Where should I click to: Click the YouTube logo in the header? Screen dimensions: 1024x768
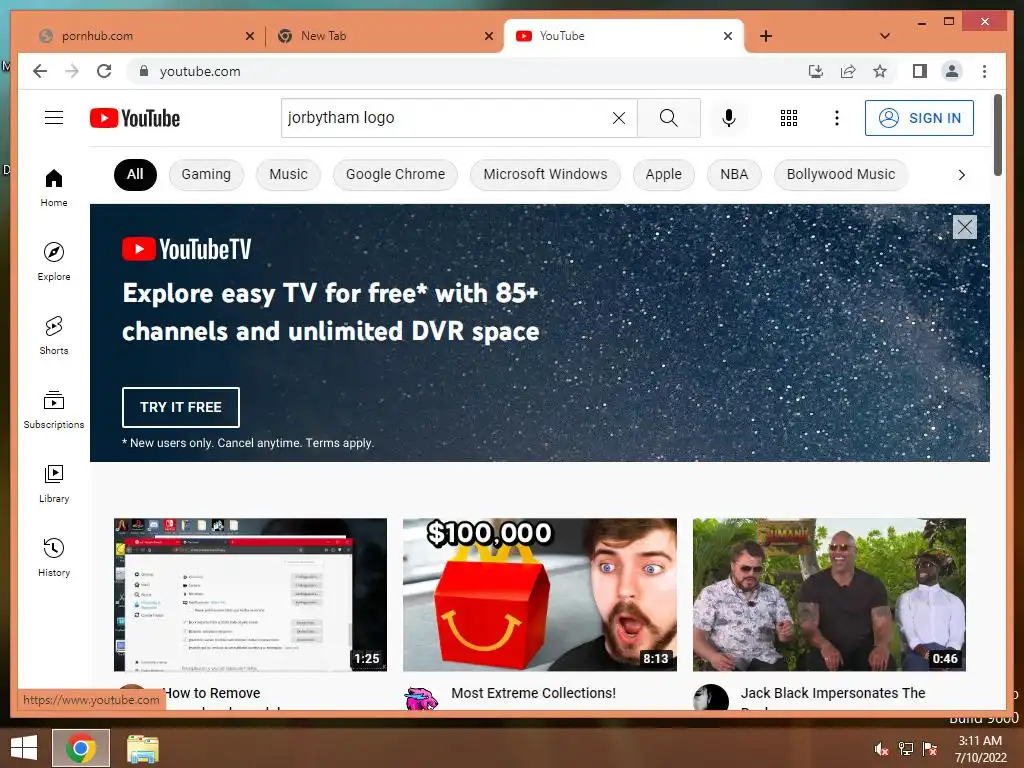point(135,118)
